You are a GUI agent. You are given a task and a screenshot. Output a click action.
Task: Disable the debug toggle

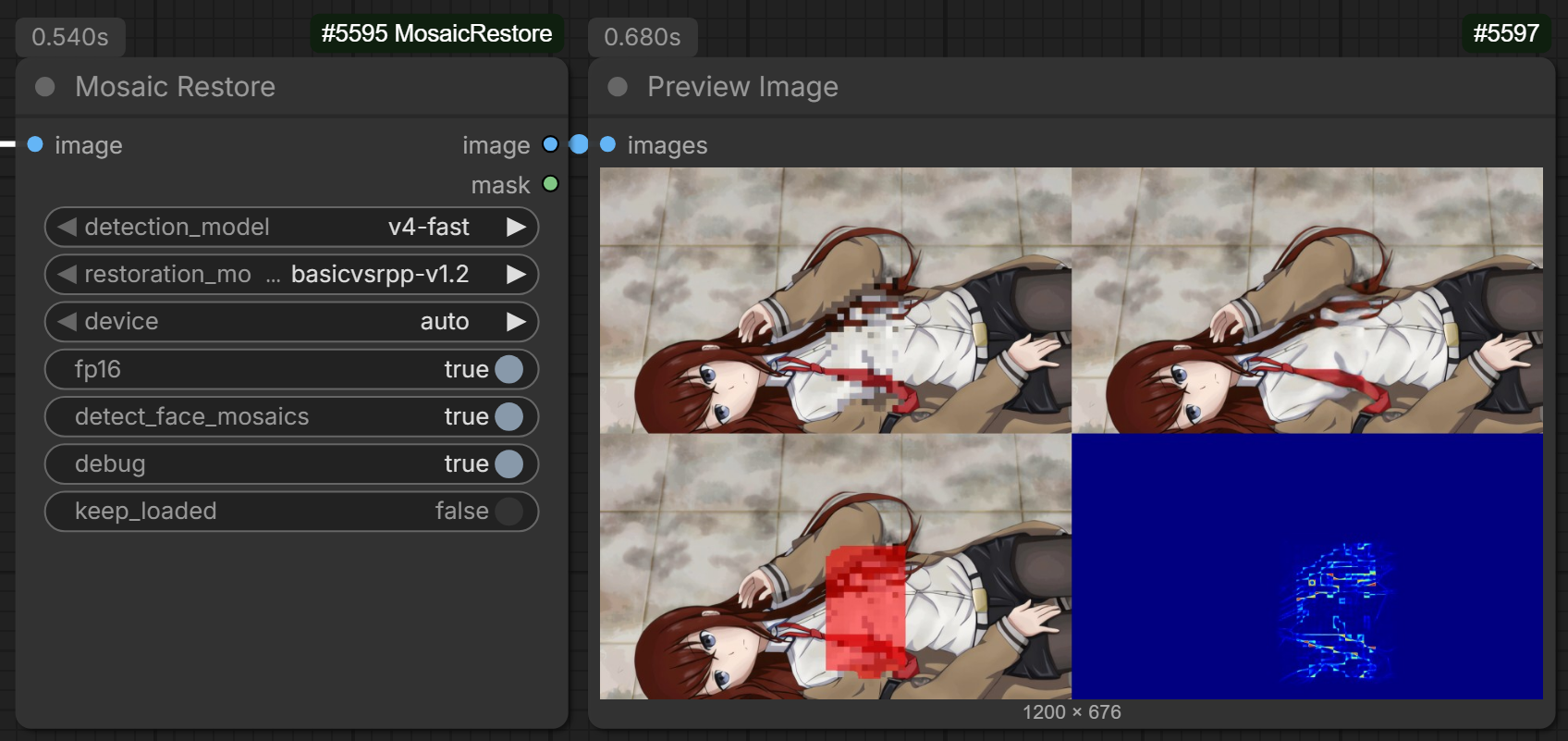pos(508,463)
